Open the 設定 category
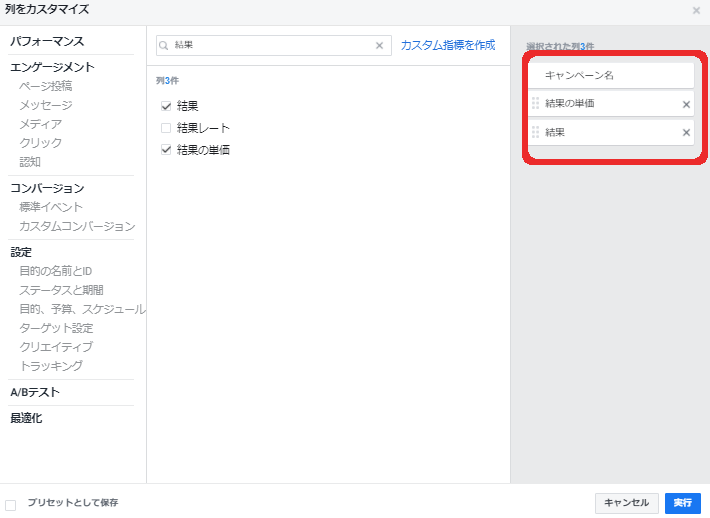The height and width of the screenshot is (518, 710). coord(21,252)
